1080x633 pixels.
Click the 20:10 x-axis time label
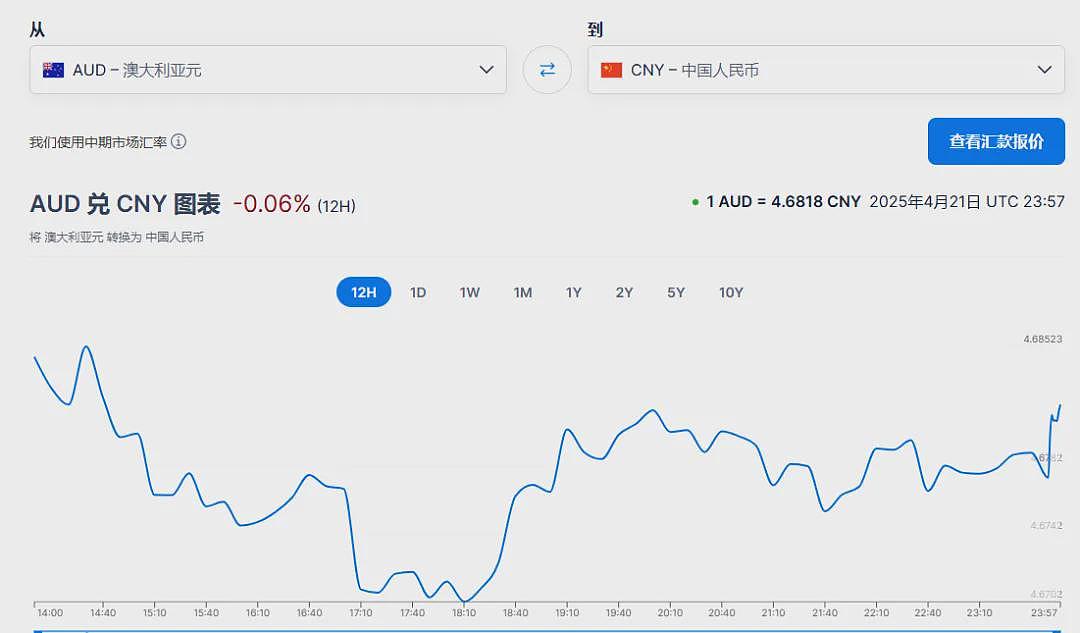(669, 612)
